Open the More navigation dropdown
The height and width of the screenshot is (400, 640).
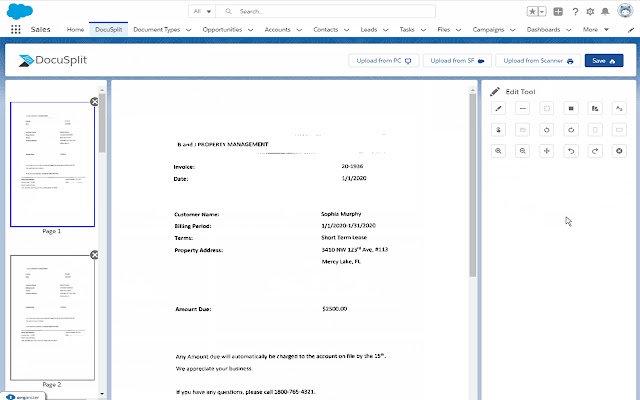click(596, 29)
